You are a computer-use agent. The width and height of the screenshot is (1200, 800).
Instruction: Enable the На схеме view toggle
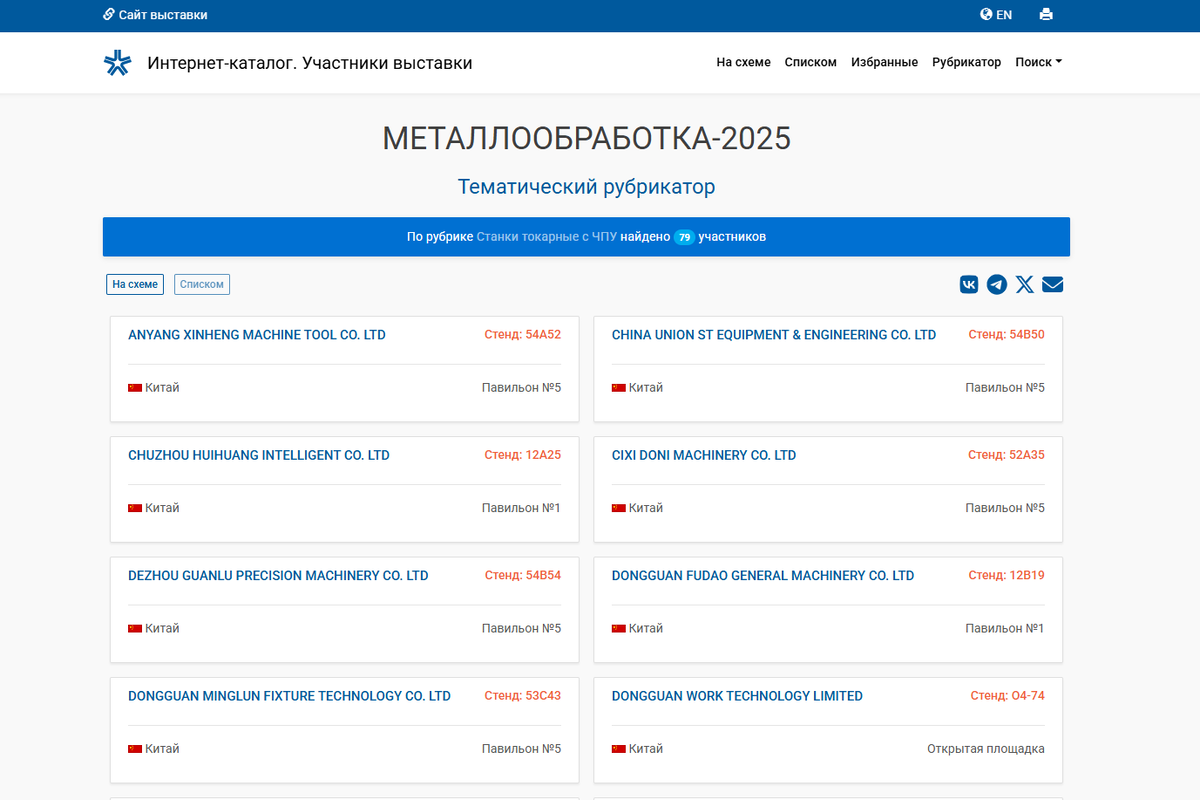tap(134, 284)
